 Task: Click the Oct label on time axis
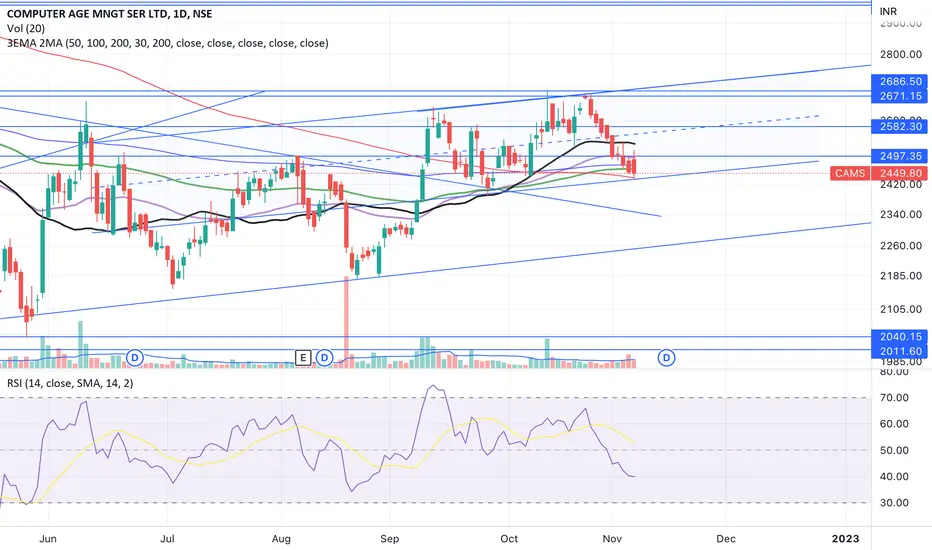click(x=509, y=539)
